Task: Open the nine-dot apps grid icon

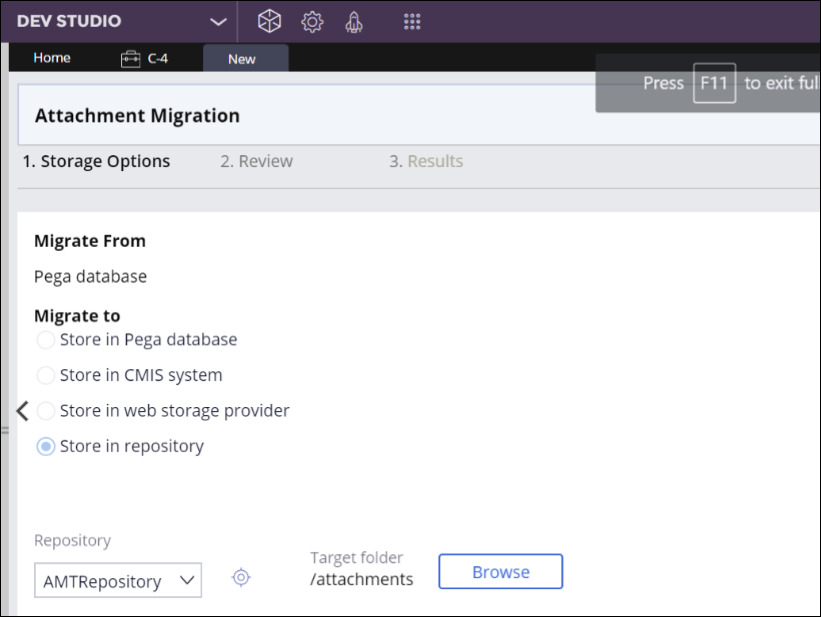Action: 412,21
